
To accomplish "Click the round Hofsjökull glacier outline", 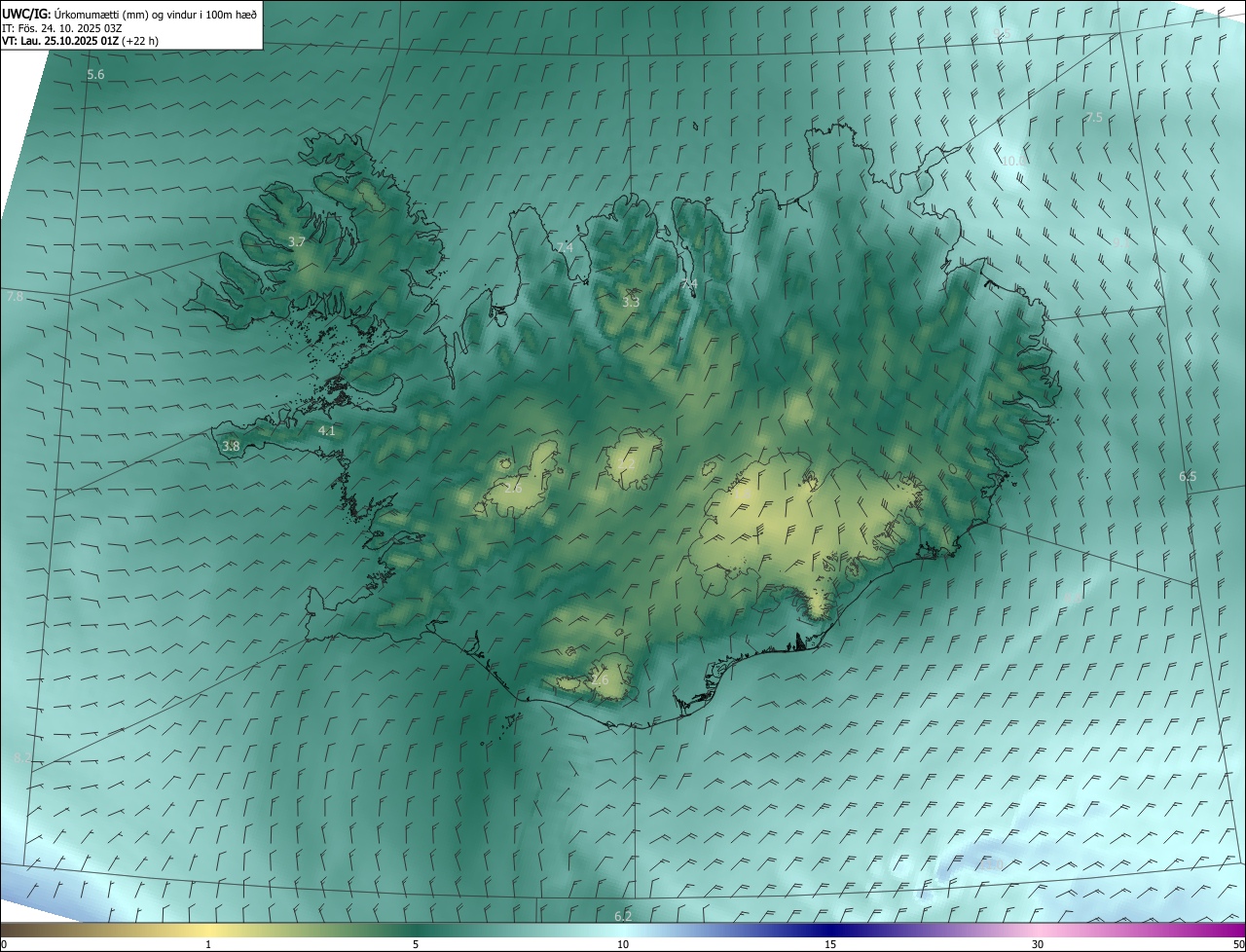I will point(634,459).
